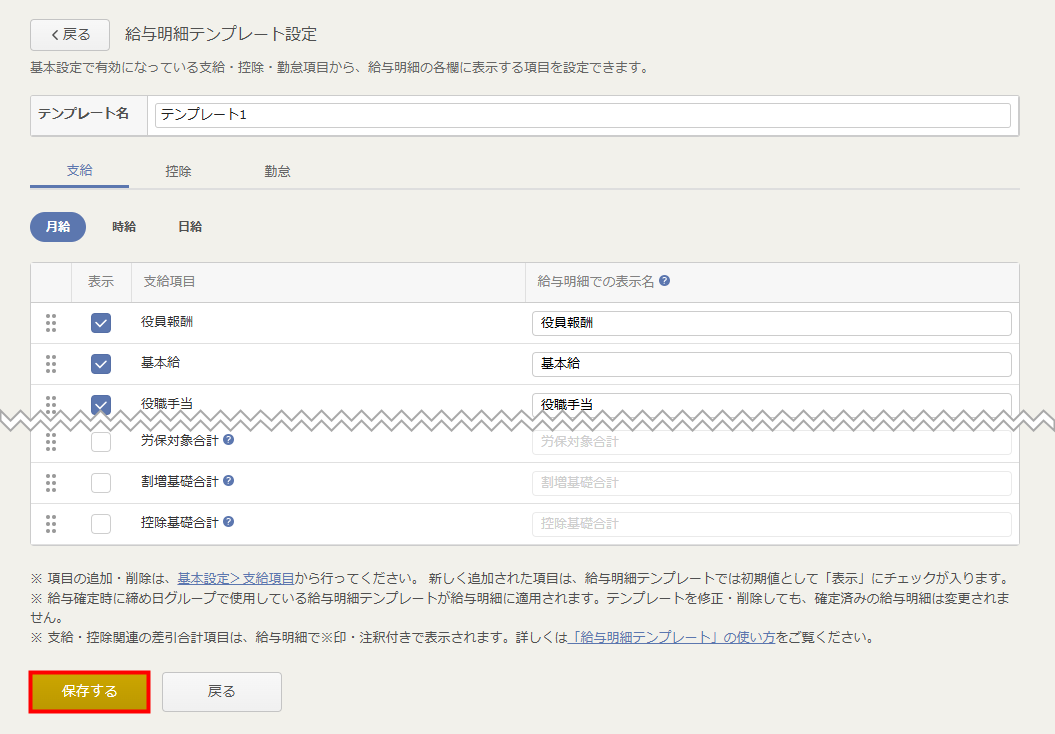Click drag handle for 控除基礎合計 row

point(51,523)
